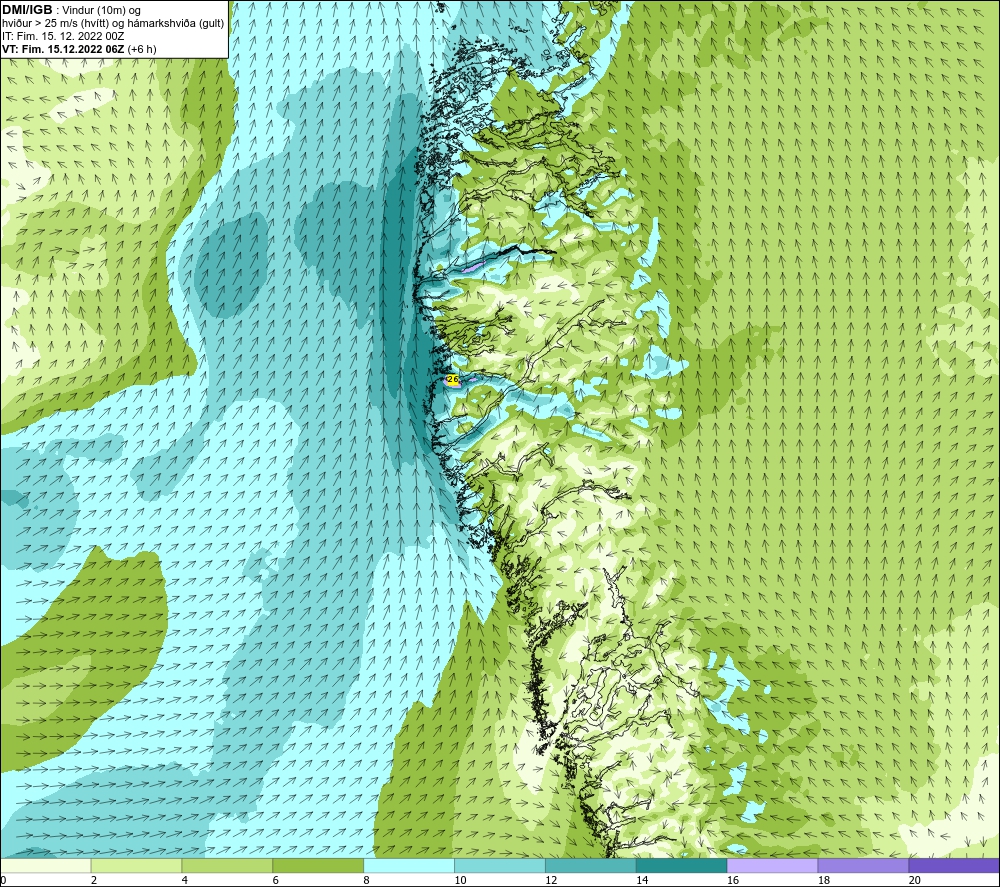The image size is (1000, 887).
Task: Pick the 4–6 m/s green colorbar swatch
Action: [x=227, y=865]
